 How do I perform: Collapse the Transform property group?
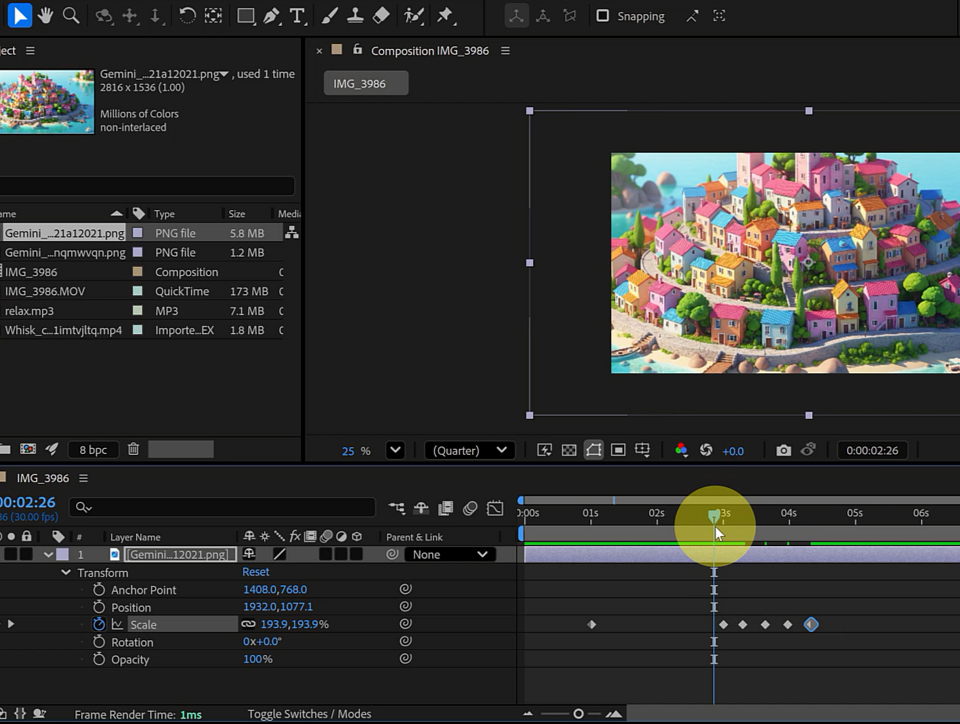[x=66, y=573]
